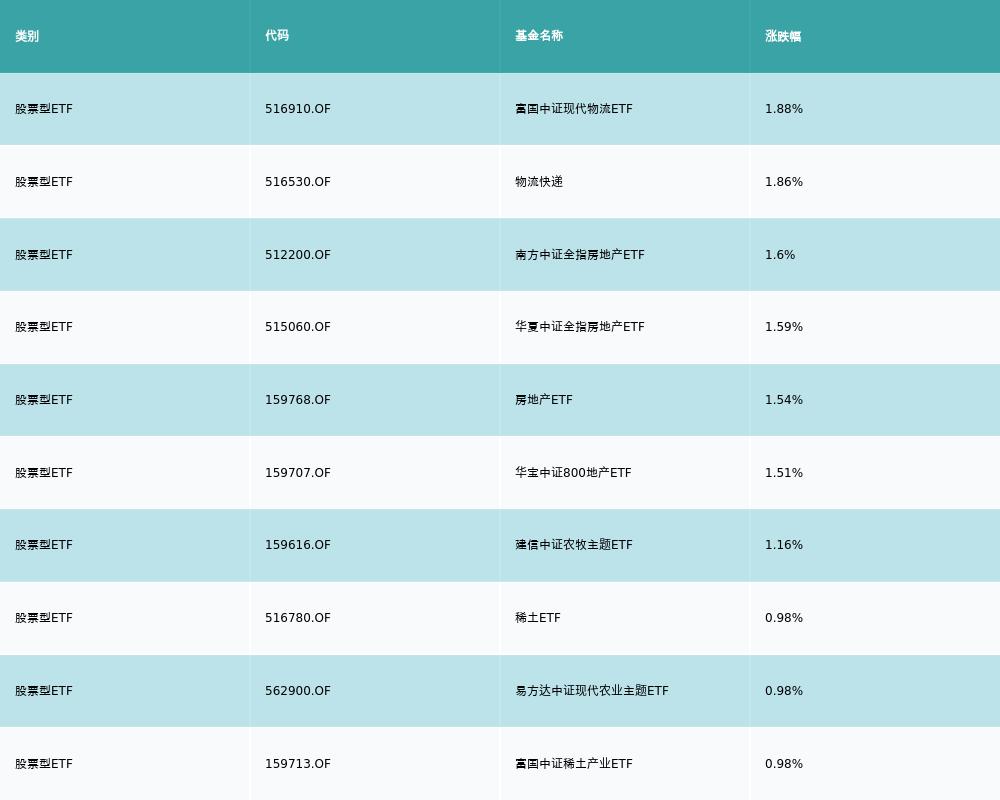This screenshot has height=800, width=1000.
Task: Click the 1.59% change value
Action: coord(784,327)
